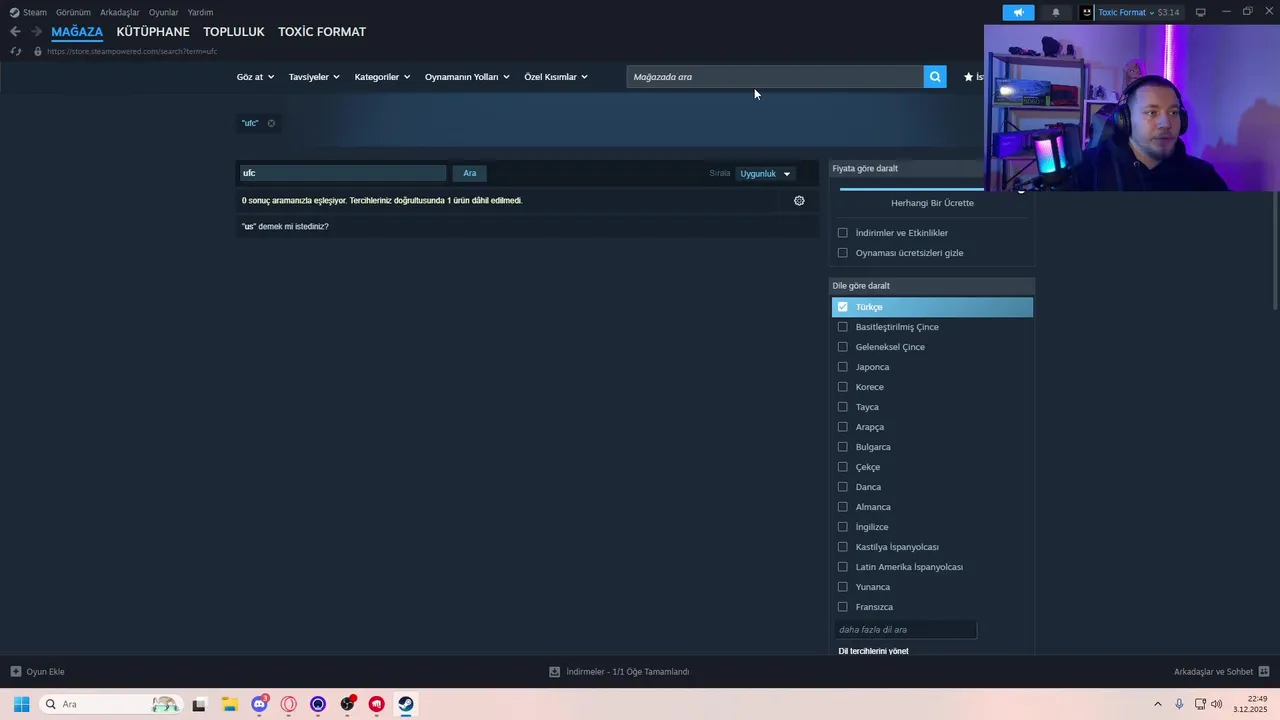
Task: Switch to the TOPLULUK tab
Action: pyautogui.click(x=234, y=32)
